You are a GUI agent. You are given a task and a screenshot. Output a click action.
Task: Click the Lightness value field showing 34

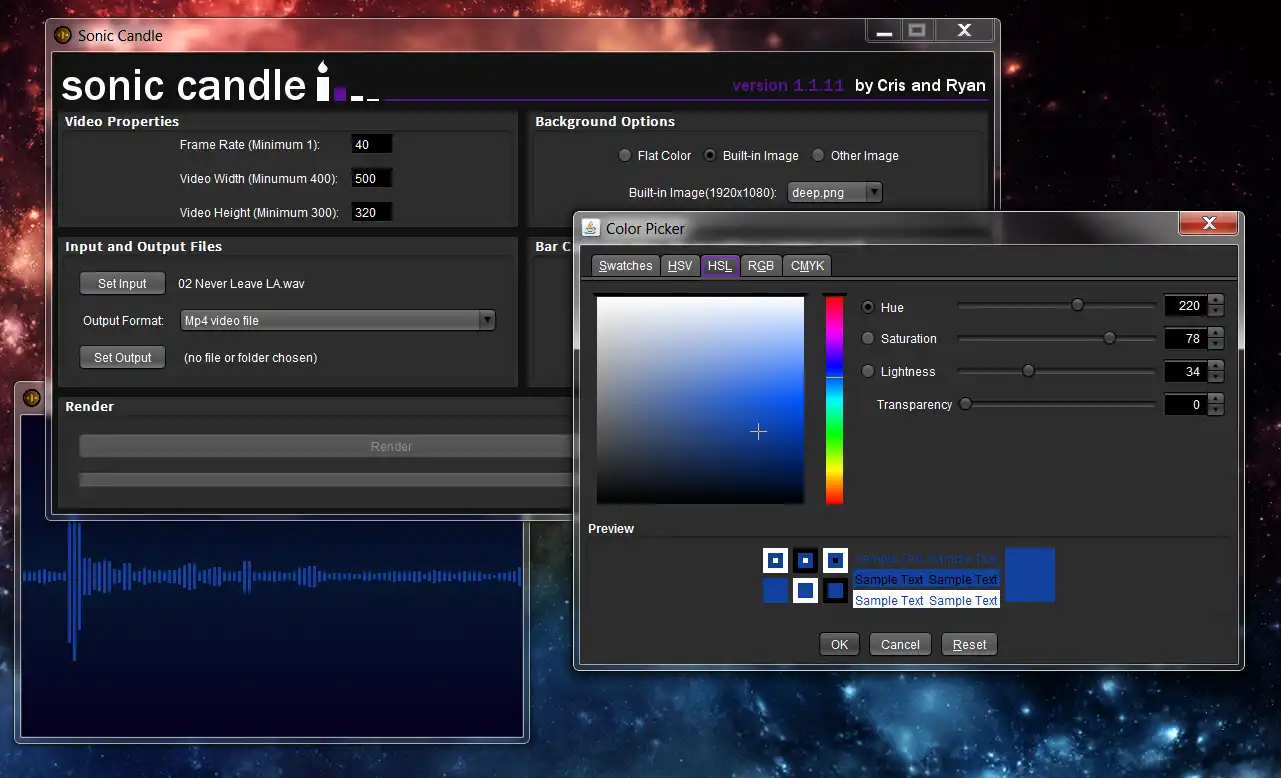(x=1186, y=372)
